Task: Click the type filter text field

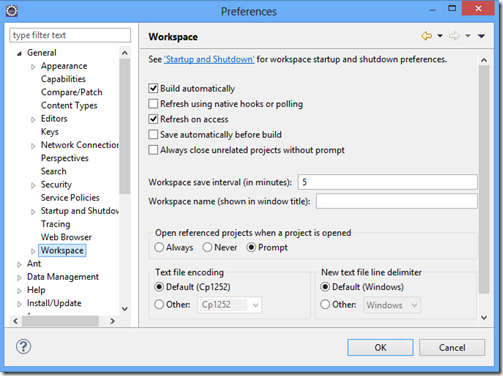Action: pos(70,35)
